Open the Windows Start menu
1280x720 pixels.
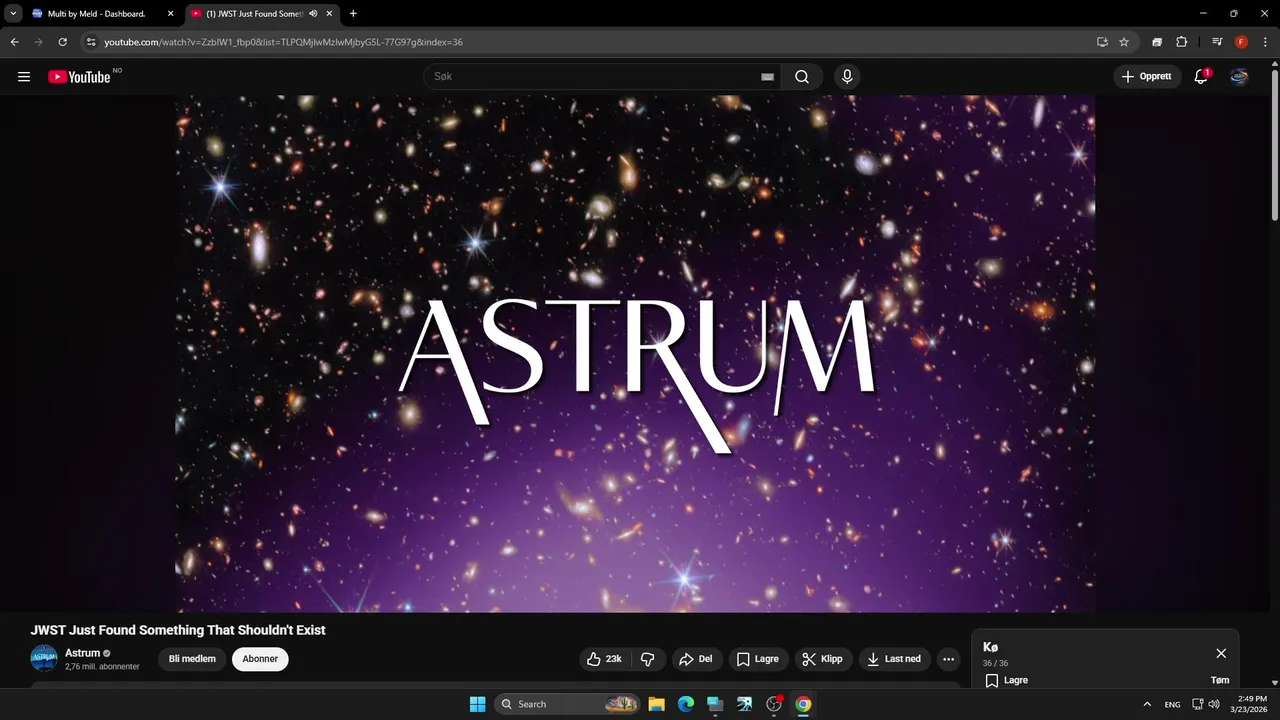(x=477, y=704)
